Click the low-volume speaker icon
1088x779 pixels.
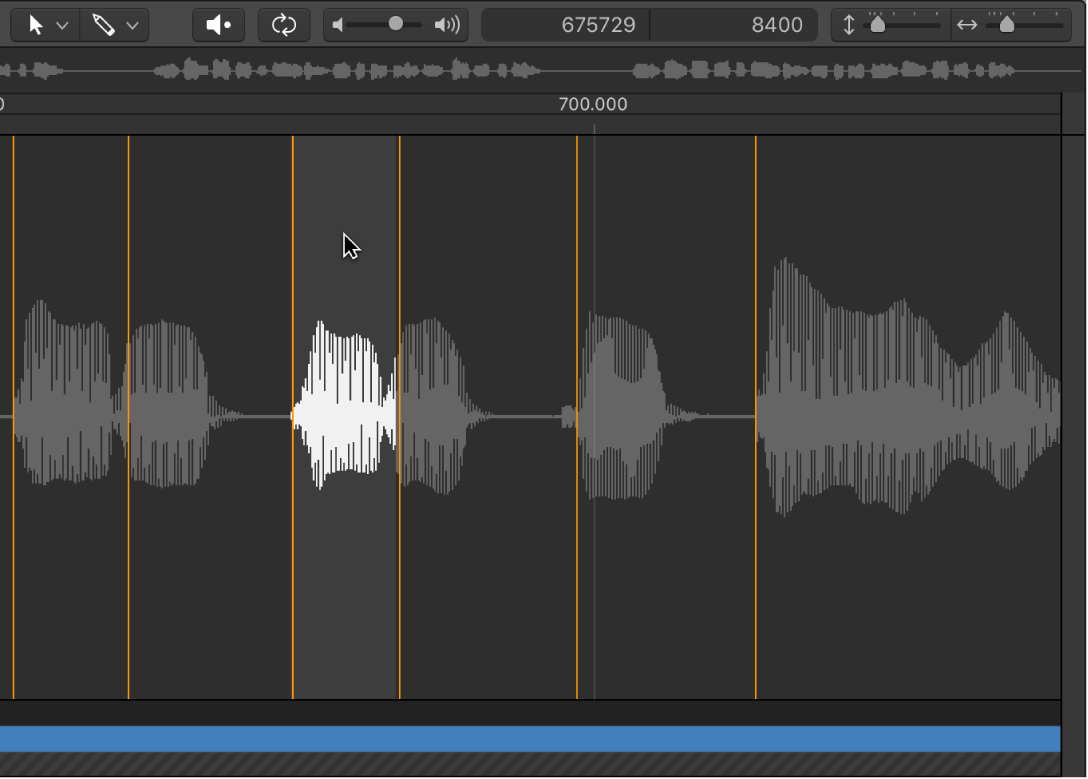[x=339, y=25]
